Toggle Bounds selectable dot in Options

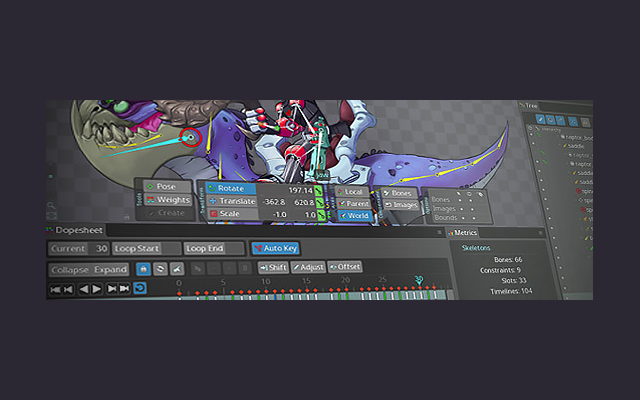(463, 218)
